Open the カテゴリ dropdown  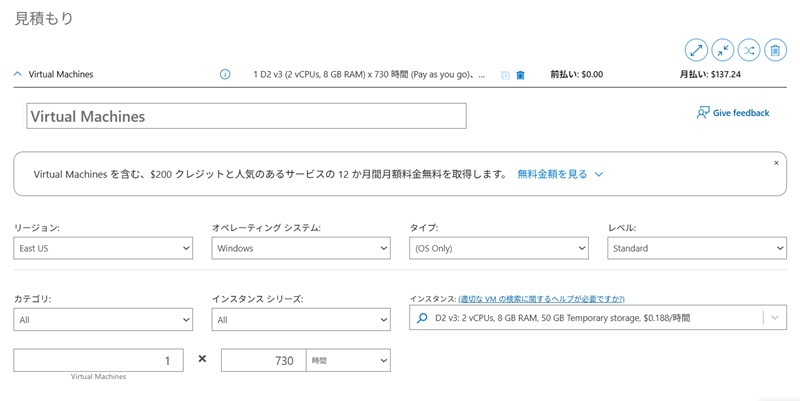[x=103, y=319]
